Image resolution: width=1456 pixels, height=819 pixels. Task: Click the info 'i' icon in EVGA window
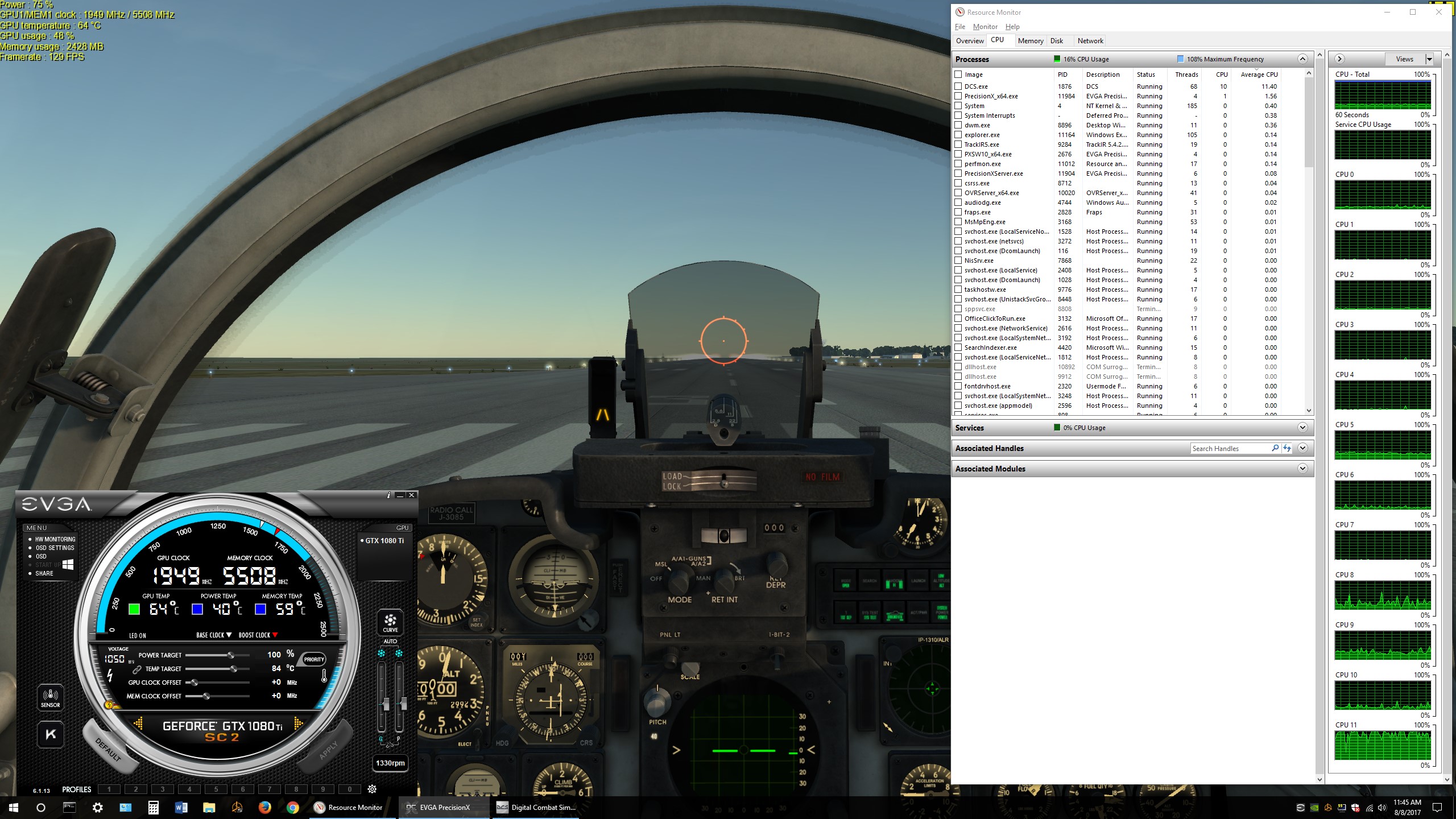click(389, 495)
